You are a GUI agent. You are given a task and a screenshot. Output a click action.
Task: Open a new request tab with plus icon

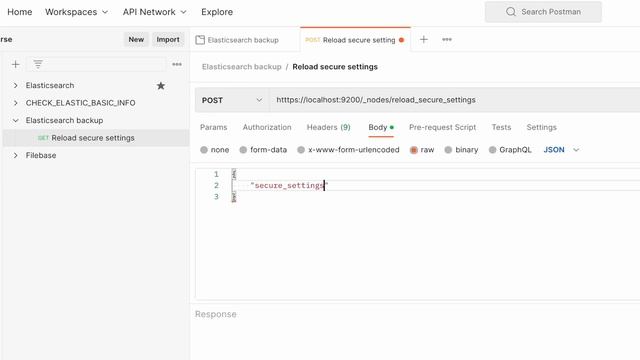[424, 40]
